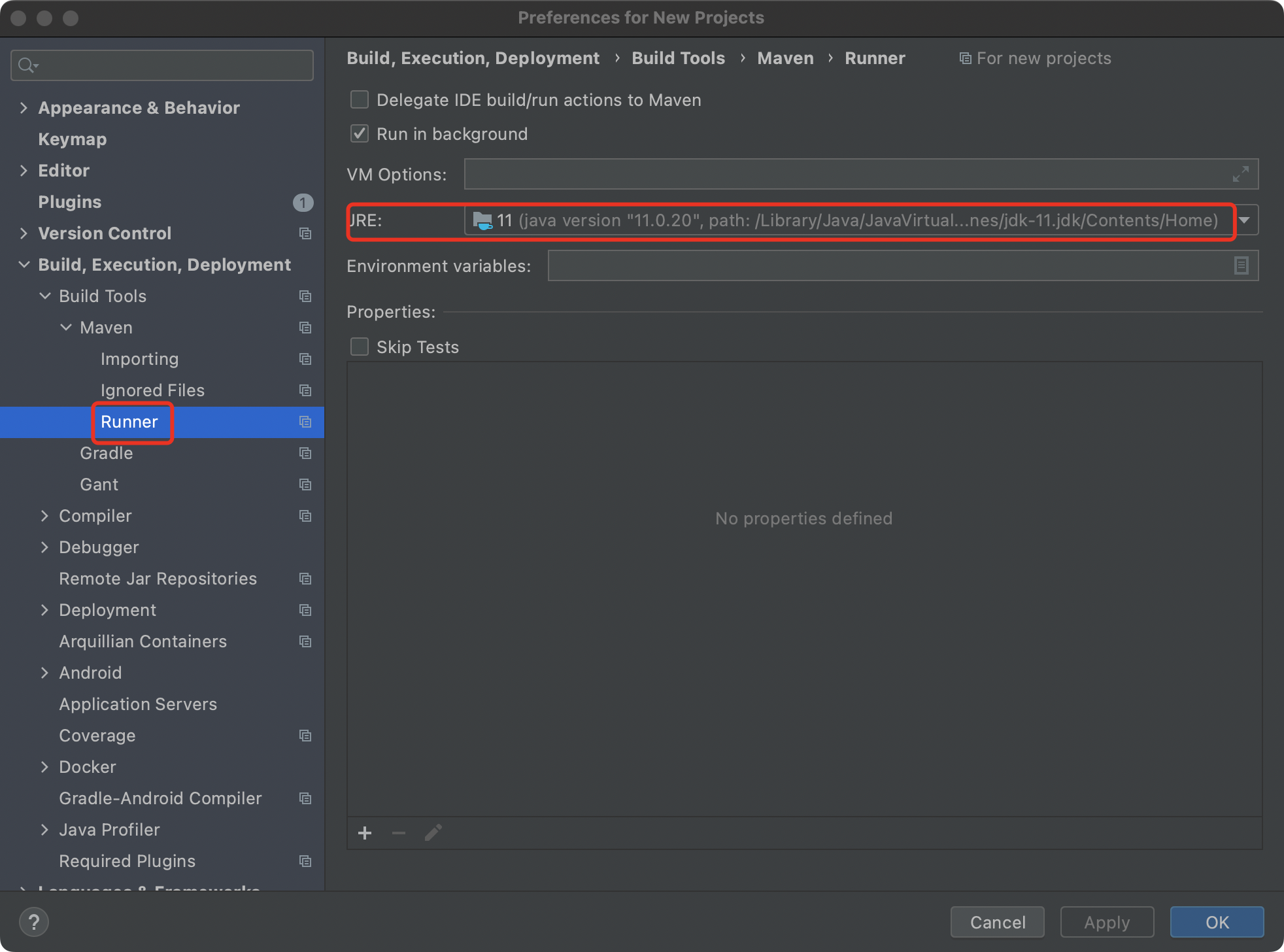Collapse the Maven tree node
This screenshot has width=1284, height=952.
(x=66, y=328)
